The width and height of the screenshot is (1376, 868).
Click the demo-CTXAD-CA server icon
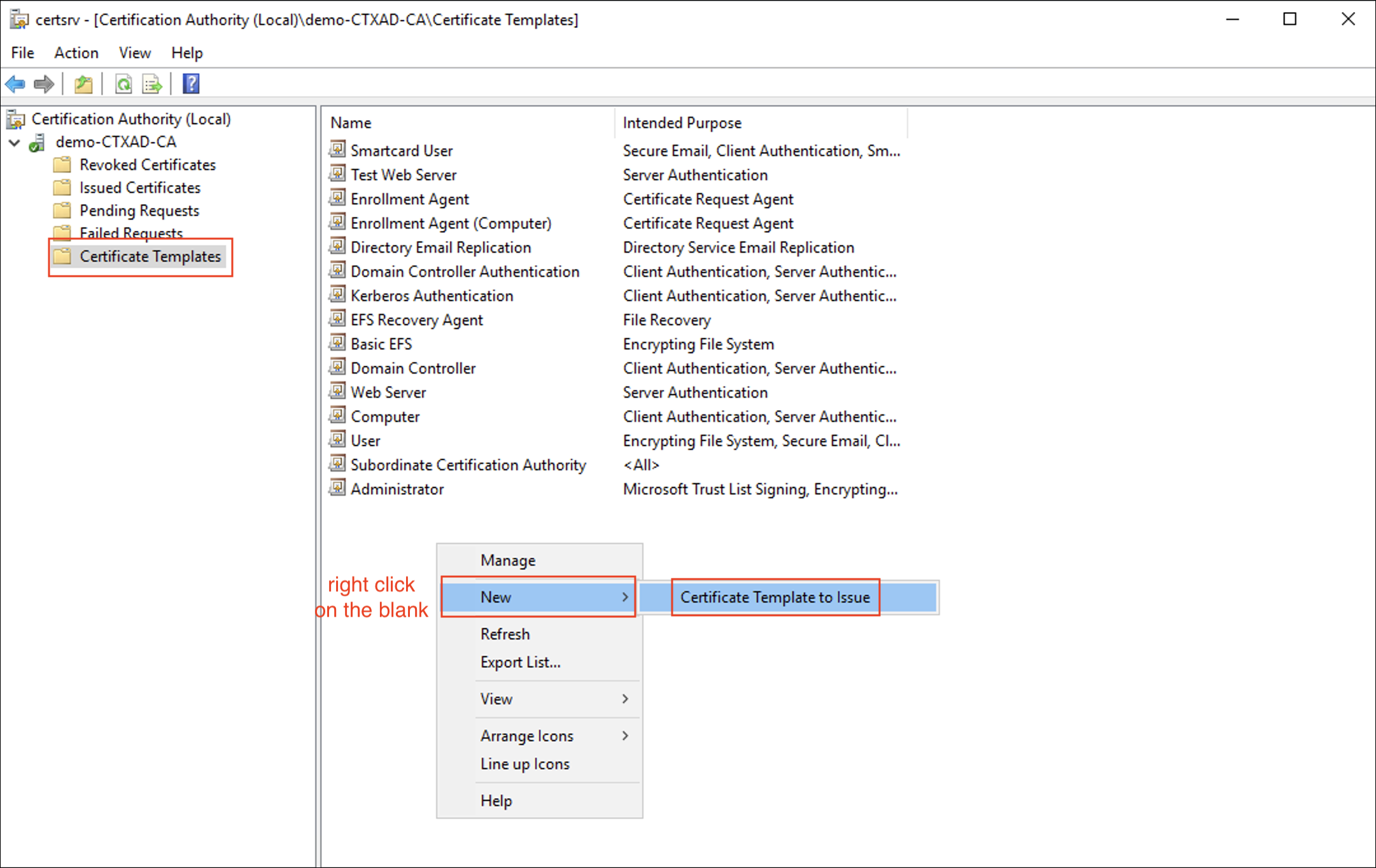[38, 143]
